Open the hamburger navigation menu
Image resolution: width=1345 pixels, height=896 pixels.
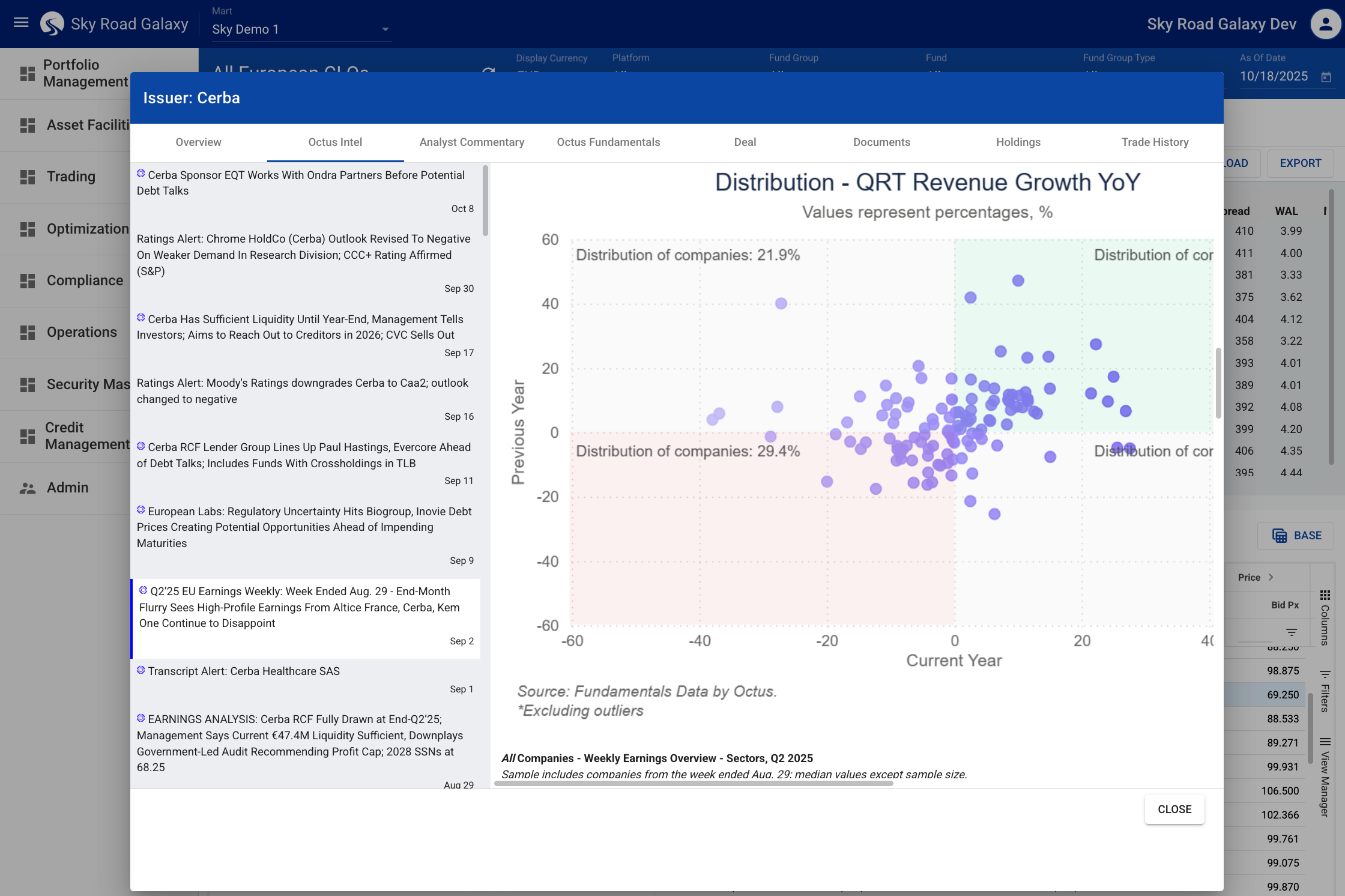click(21, 23)
